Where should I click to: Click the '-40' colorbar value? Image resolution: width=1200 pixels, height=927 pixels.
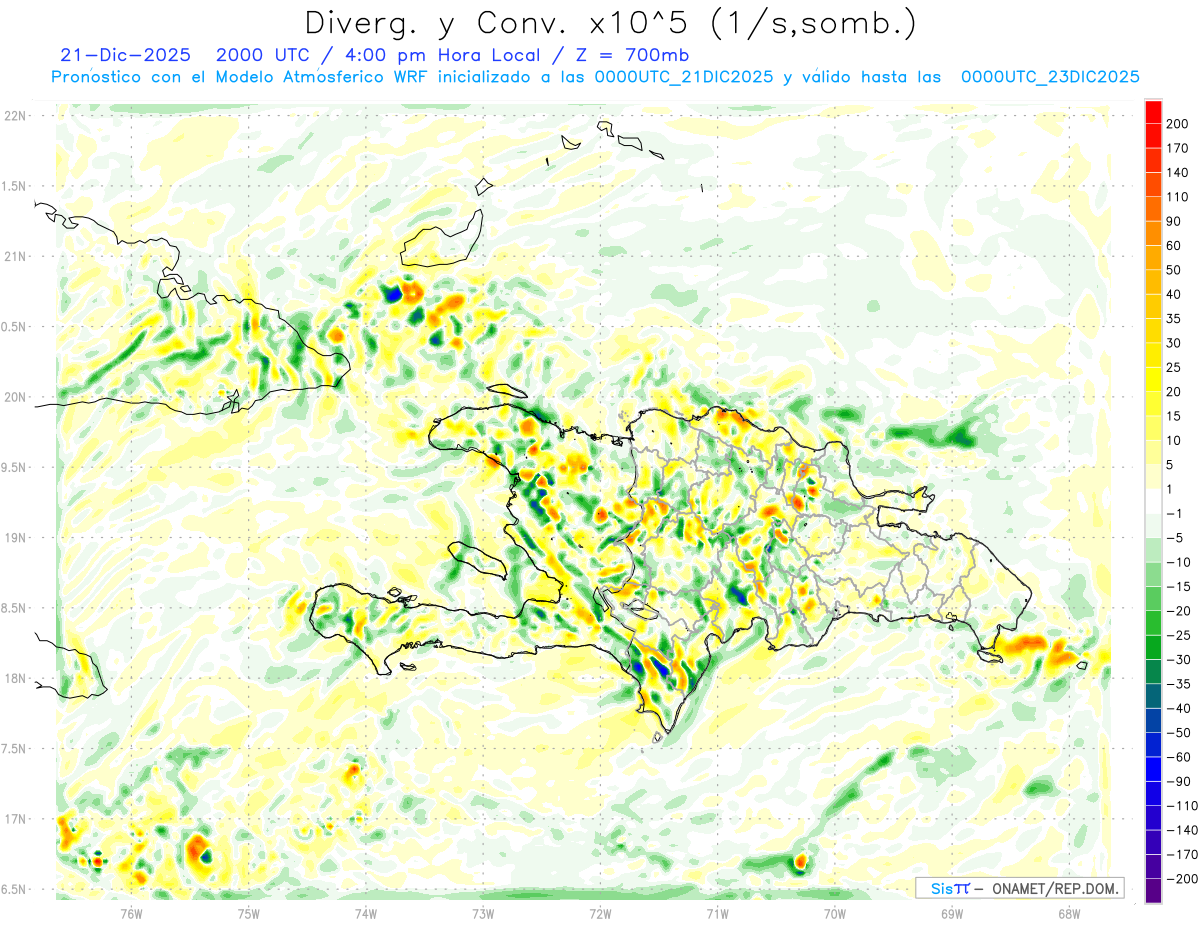click(1179, 709)
